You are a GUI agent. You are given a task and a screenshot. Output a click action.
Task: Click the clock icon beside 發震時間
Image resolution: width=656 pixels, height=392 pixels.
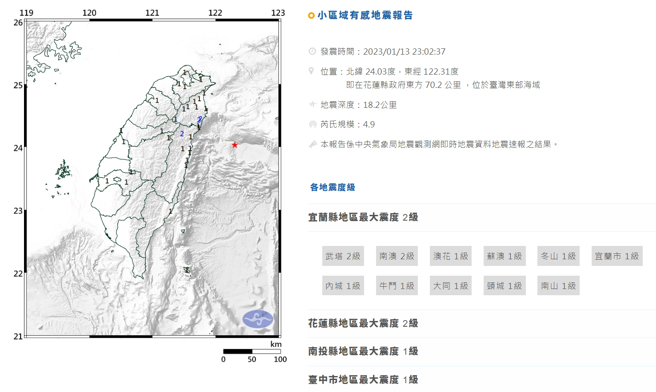pyautogui.click(x=312, y=51)
